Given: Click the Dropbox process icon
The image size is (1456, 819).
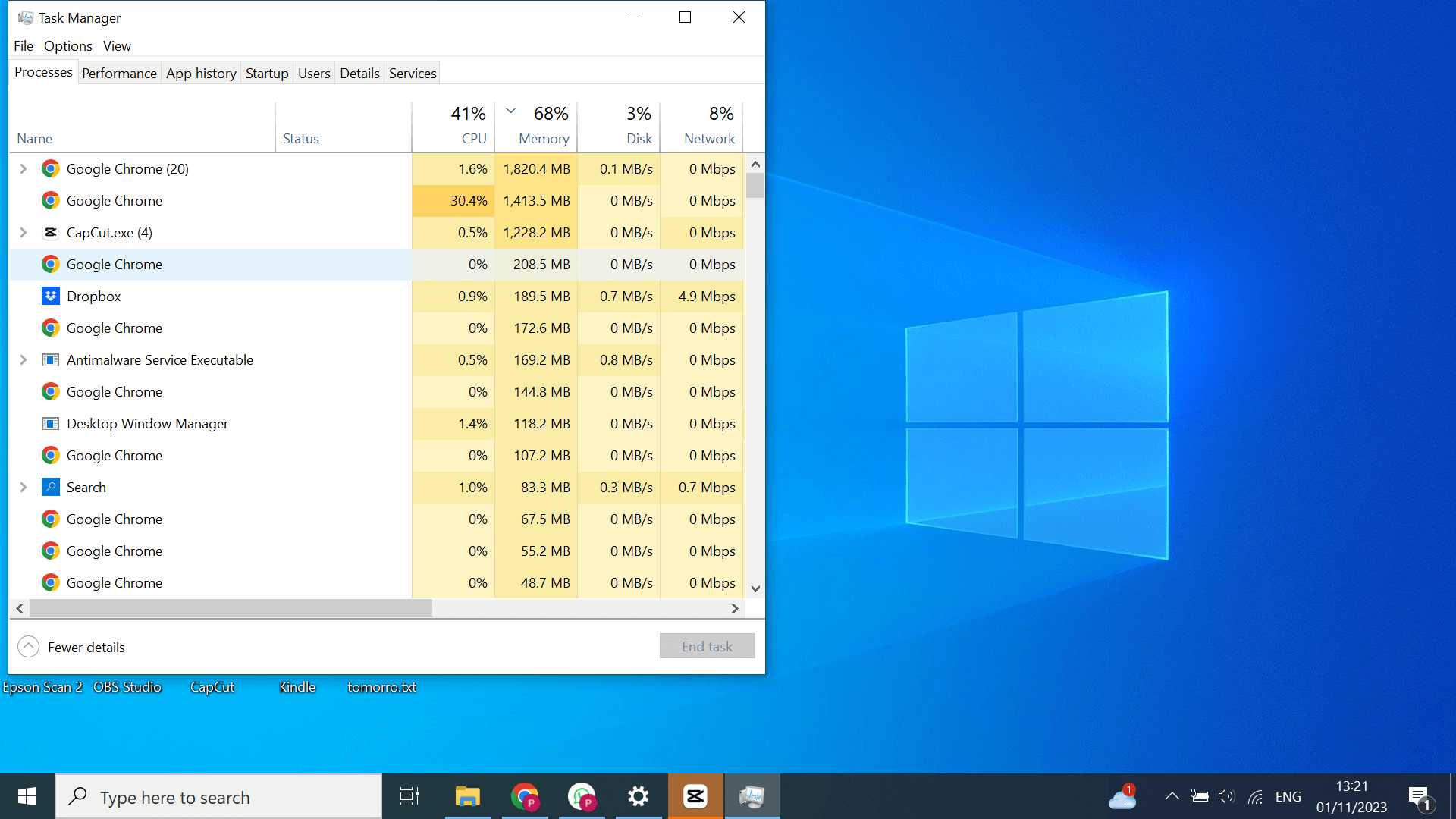Looking at the screenshot, I should (x=51, y=297).
